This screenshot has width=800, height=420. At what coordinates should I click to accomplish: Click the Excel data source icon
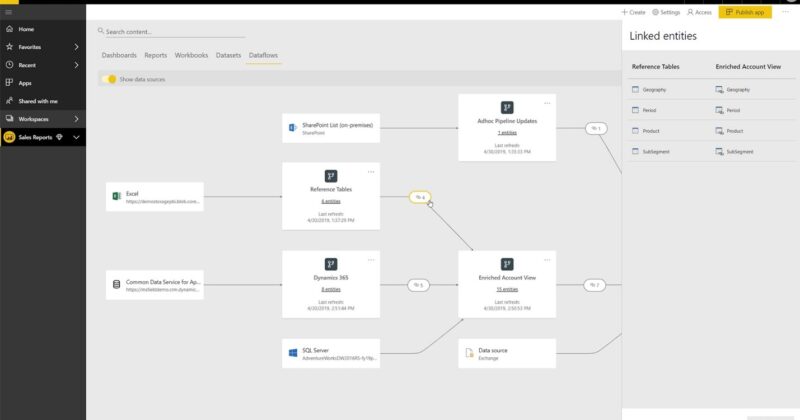[116, 196]
